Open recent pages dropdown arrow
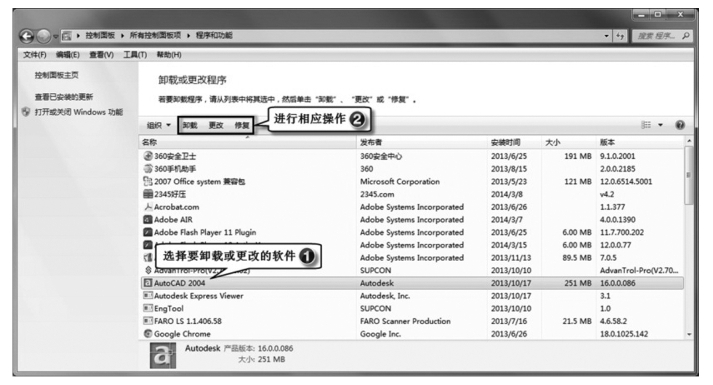The image size is (713, 385). pyautogui.click(x=55, y=36)
